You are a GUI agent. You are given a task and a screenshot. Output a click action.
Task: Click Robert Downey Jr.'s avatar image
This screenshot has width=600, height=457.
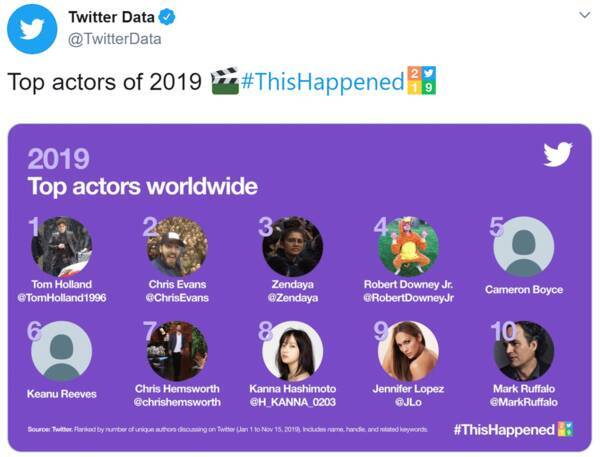pos(408,246)
